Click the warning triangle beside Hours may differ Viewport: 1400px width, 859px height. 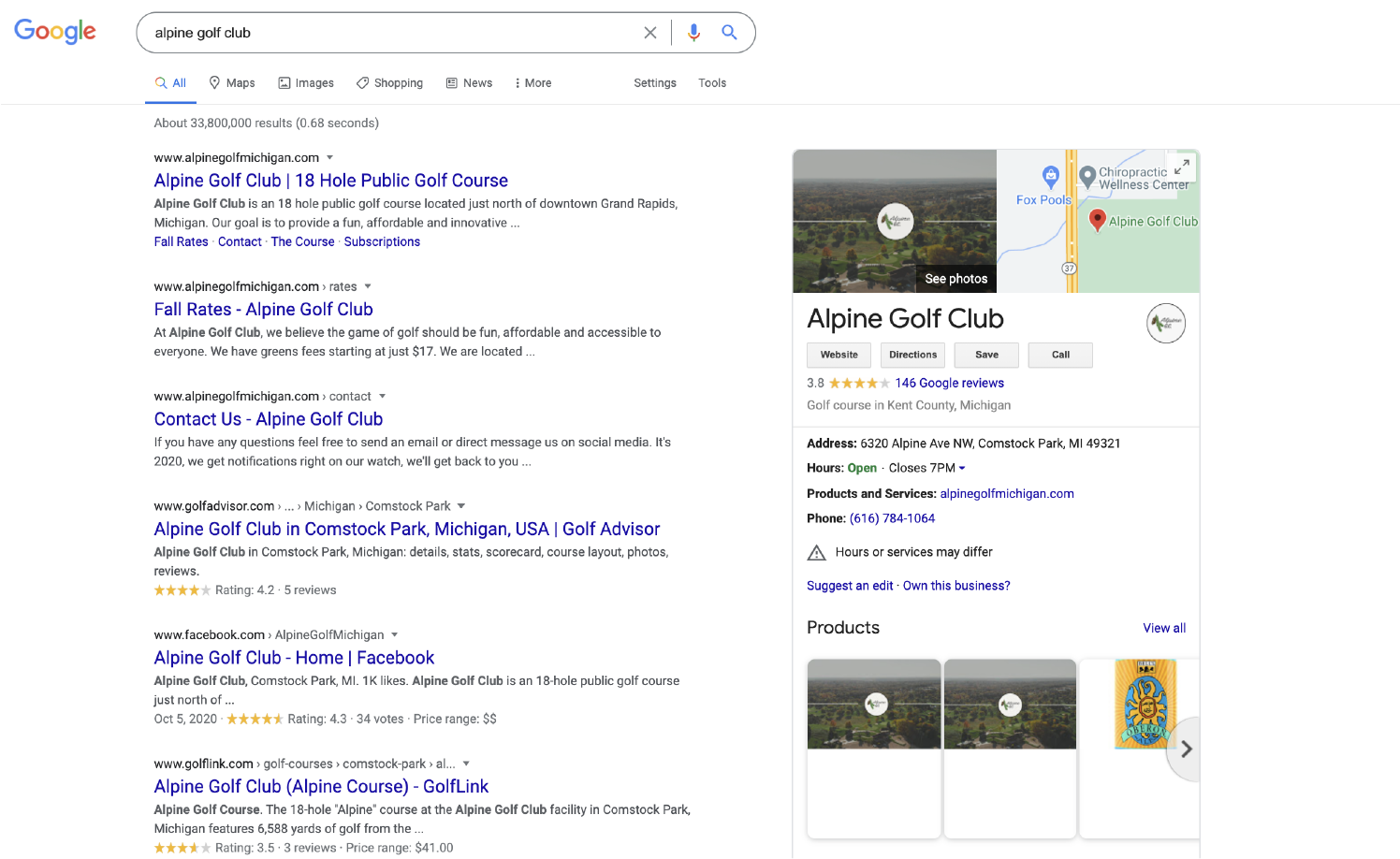[x=816, y=552]
